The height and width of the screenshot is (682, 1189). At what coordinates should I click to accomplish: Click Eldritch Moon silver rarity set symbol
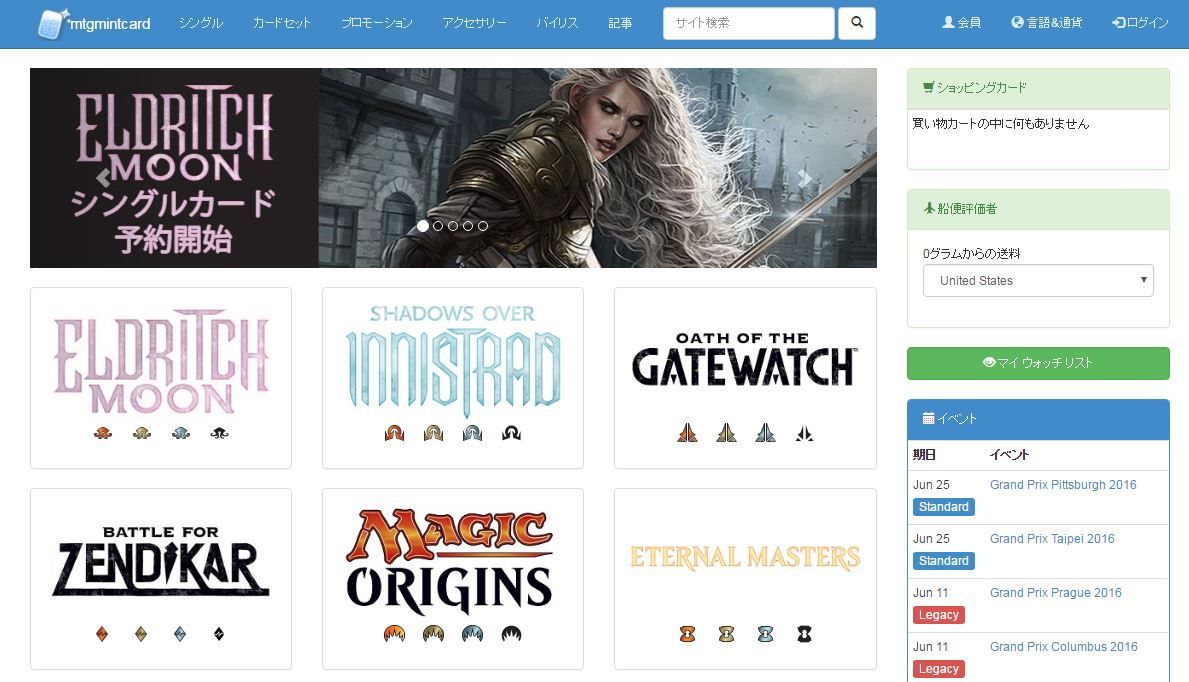pyautogui.click(x=180, y=433)
